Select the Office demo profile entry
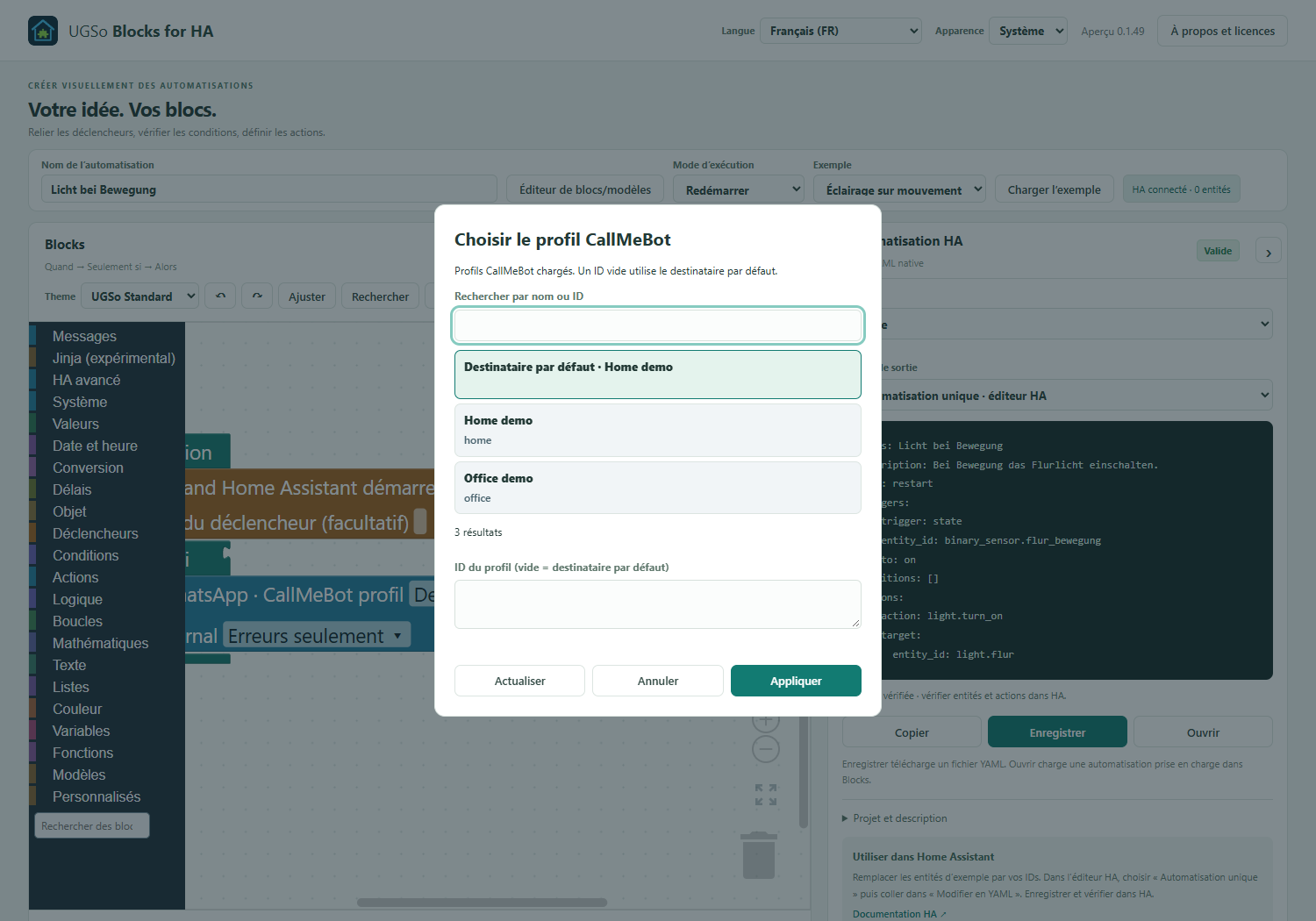Image resolution: width=1316 pixels, height=921 pixels. click(658, 488)
